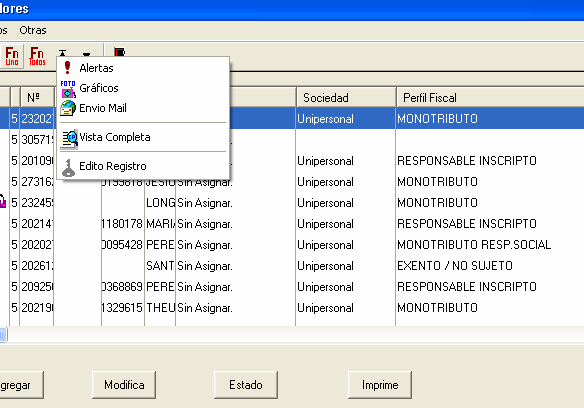
Task: Click the Modifica button
Action: (x=124, y=385)
